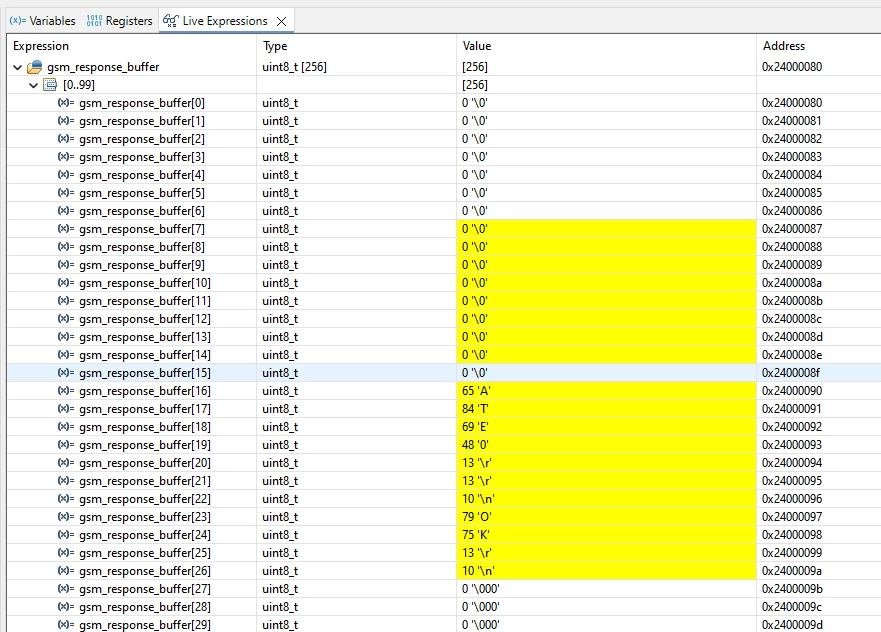Switch to the Variables tab
Image resolution: width=881 pixels, height=632 pixels.
(x=43, y=21)
